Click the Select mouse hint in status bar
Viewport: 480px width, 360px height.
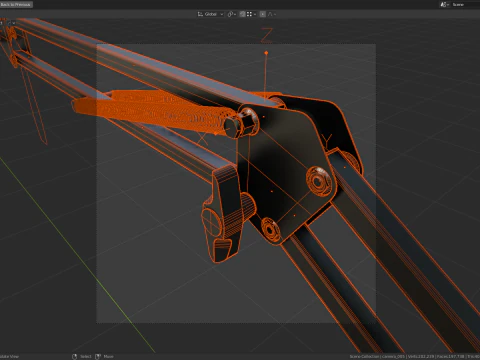click(x=82, y=356)
